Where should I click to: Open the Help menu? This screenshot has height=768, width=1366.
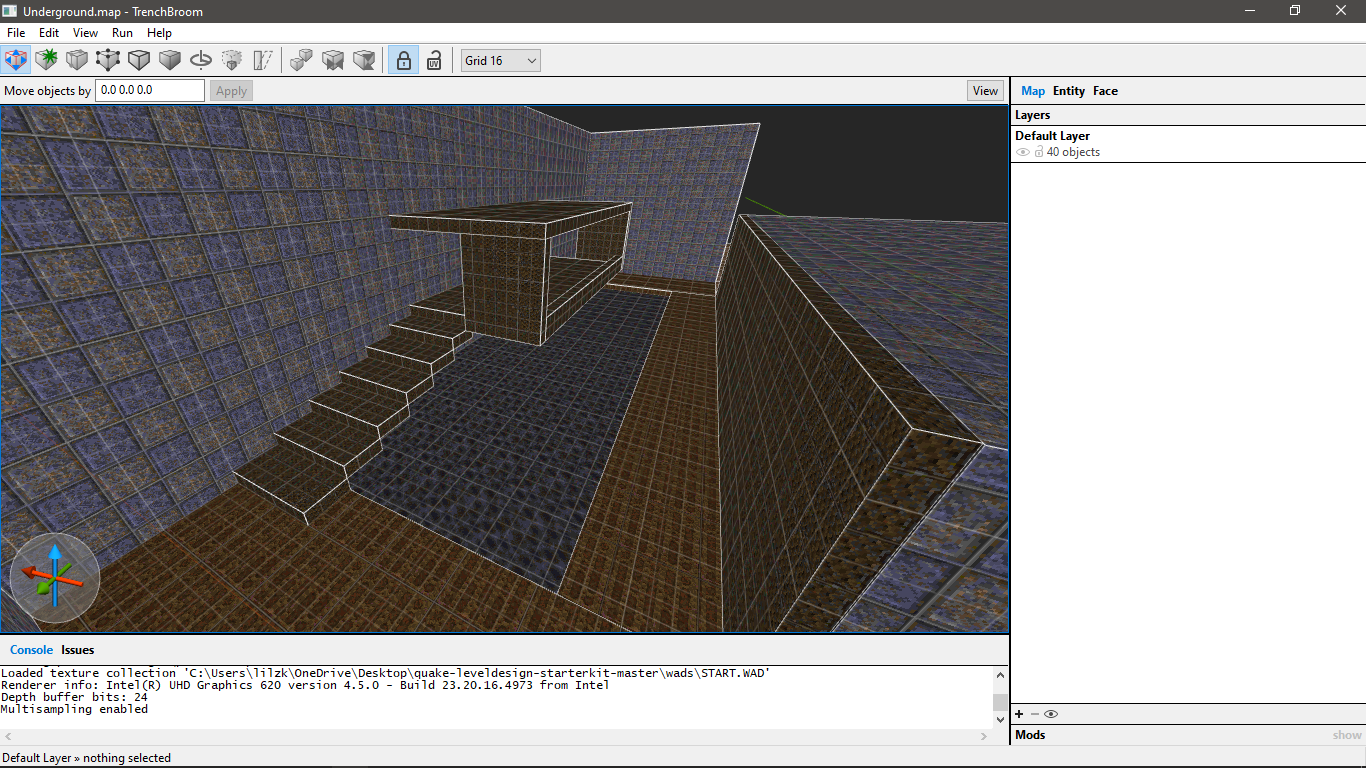tap(160, 33)
